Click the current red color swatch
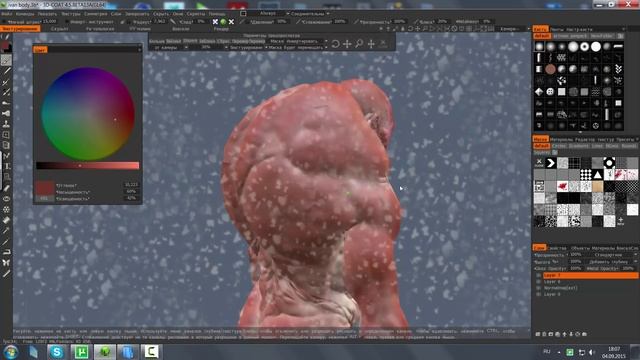This screenshot has height=360, width=640. [44, 188]
